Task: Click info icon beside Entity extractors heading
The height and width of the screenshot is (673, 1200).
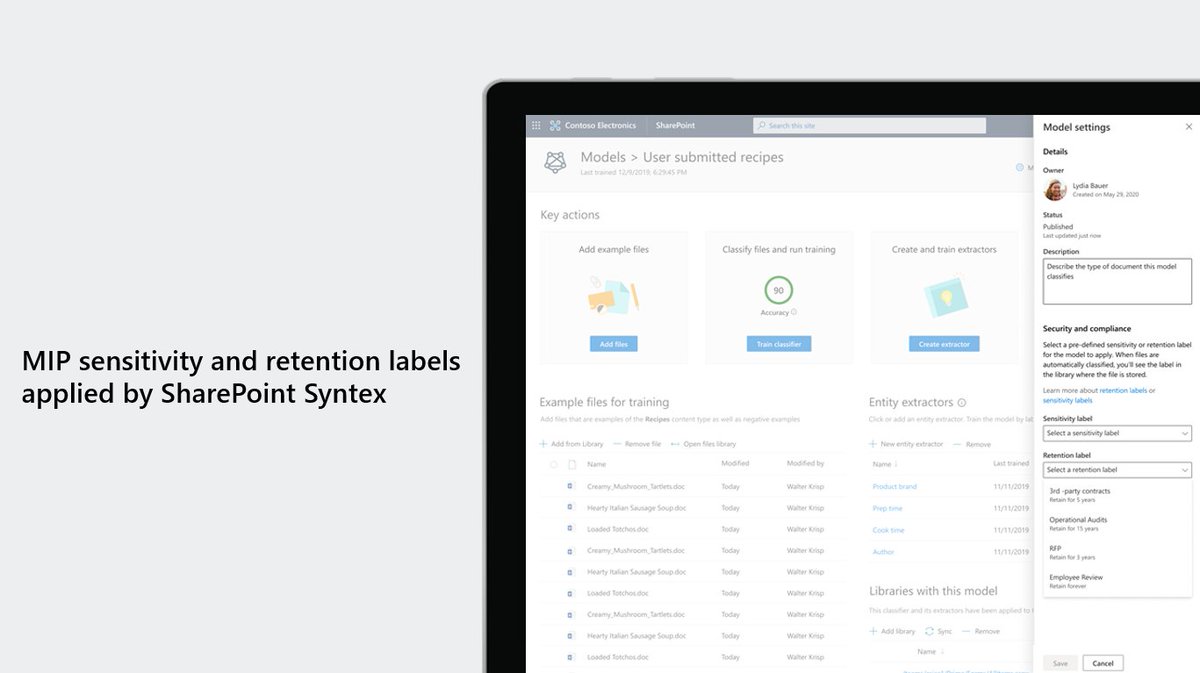Action: pyautogui.click(x=962, y=402)
